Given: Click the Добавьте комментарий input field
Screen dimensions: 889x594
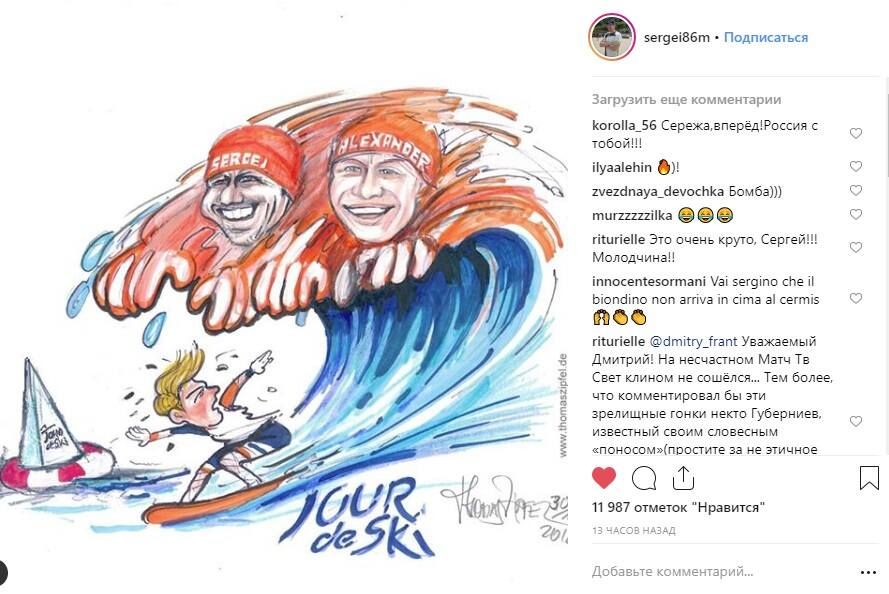Looking at the screenshot, I should tap(720, 572).
